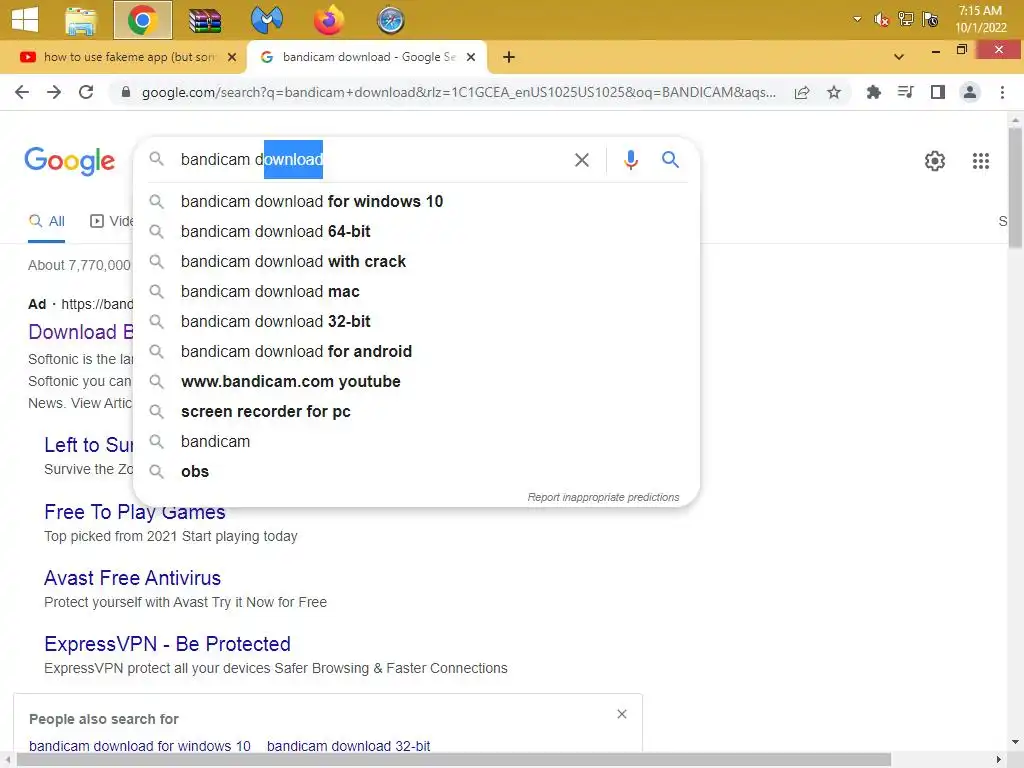Pick the plain bandicam suggestion

click(416, 441)
